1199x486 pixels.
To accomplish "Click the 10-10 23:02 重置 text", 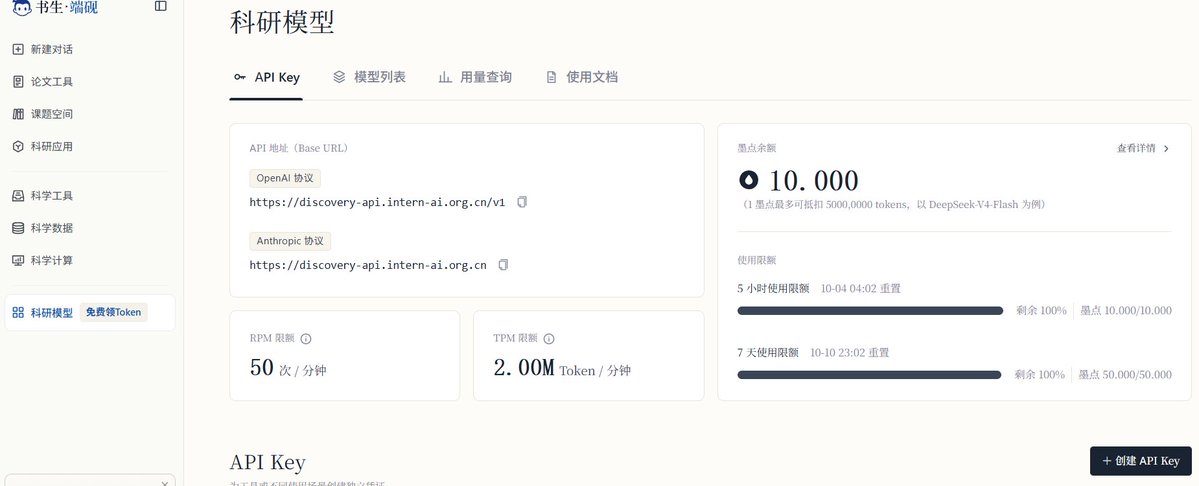I will [x=850, y=353].
